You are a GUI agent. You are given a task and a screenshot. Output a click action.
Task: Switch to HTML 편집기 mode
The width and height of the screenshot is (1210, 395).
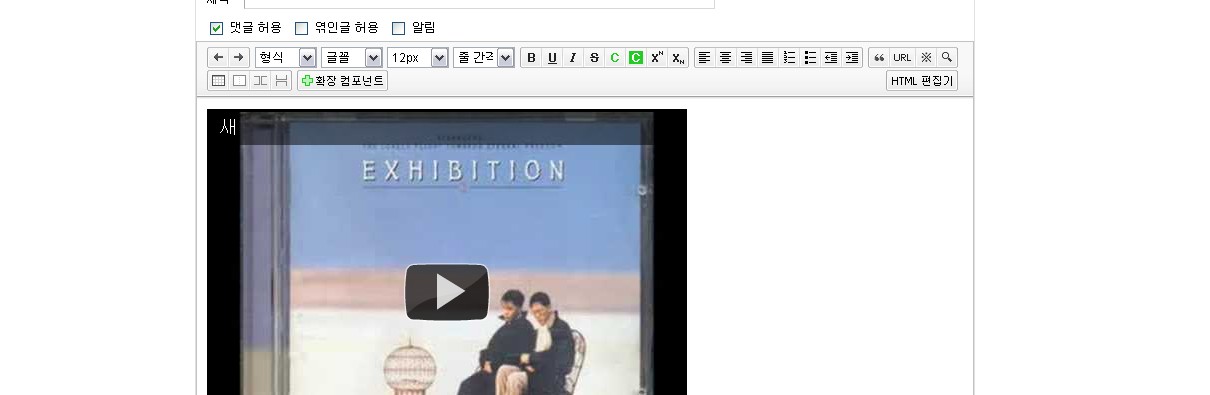[x=922, y=81]
